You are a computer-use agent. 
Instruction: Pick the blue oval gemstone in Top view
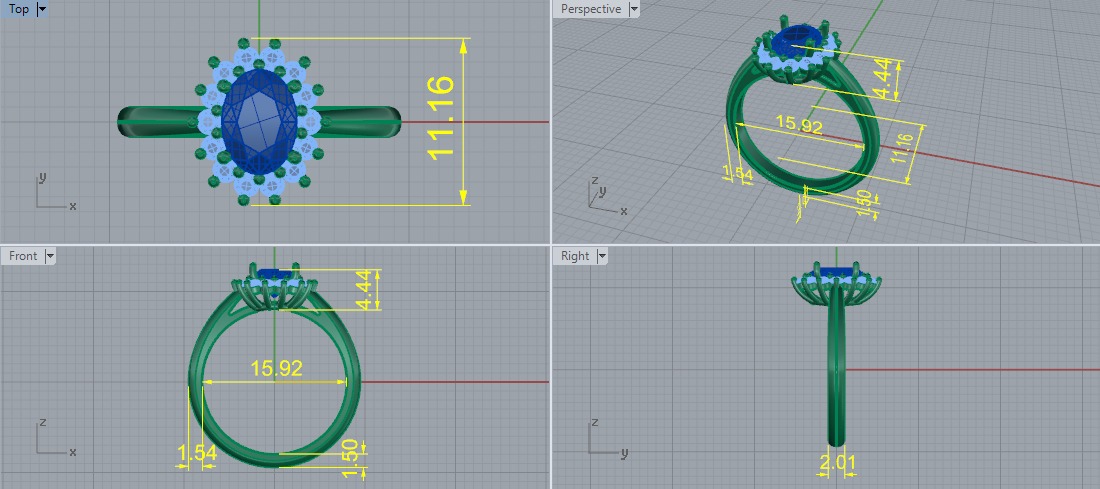(260, 121)
